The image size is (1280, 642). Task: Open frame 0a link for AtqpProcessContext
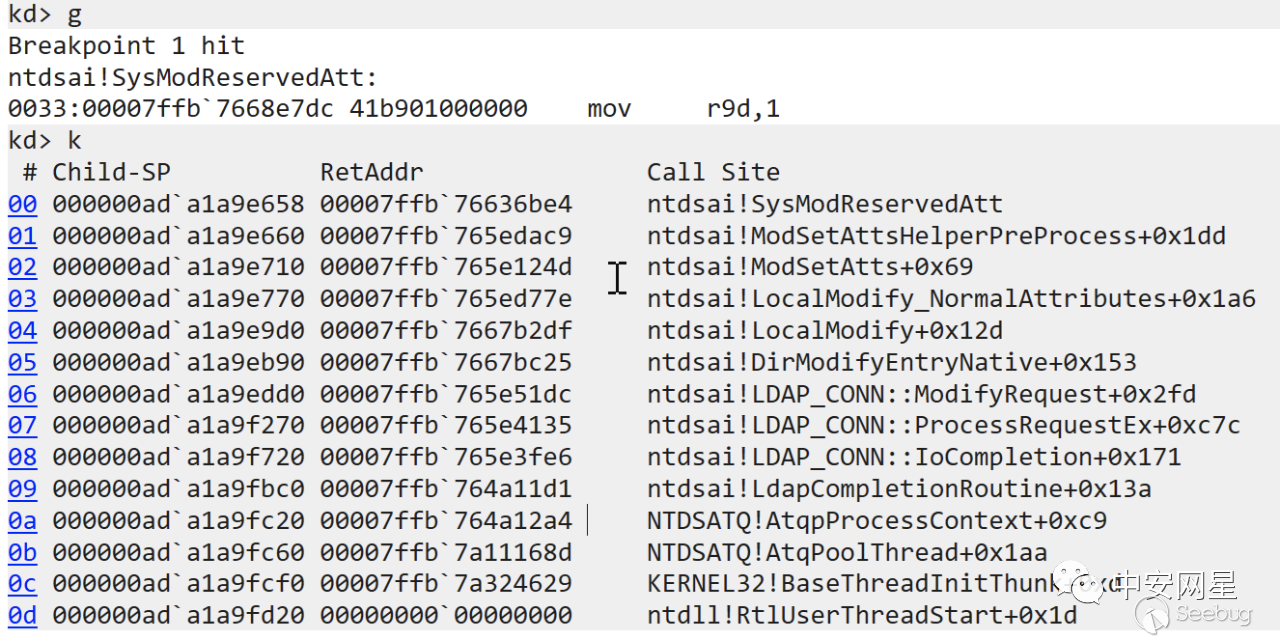tap(22, 521)
